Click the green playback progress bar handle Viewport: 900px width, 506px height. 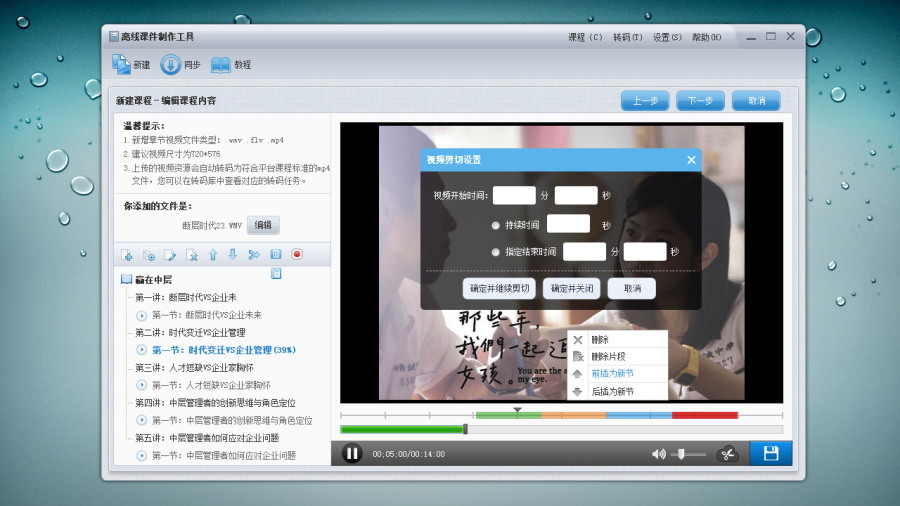[x=465, y=429]
